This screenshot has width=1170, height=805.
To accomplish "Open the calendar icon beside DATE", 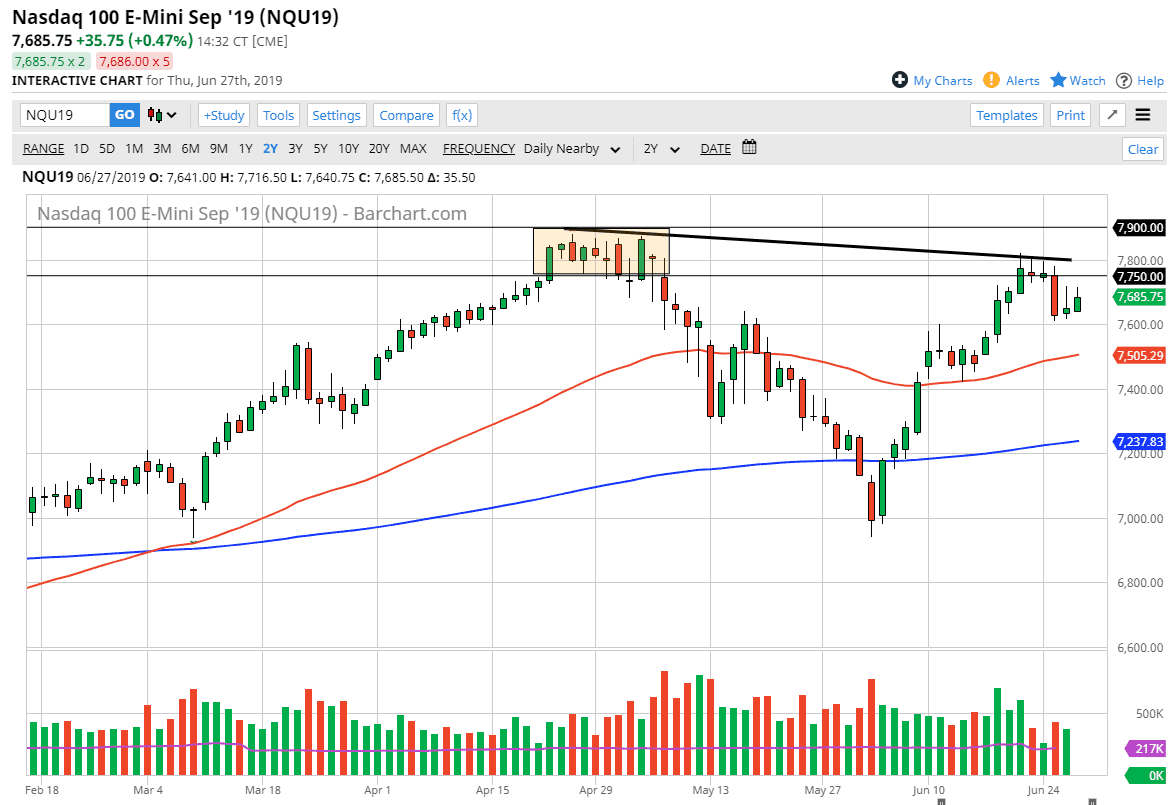I will pyautogui.click(x=749, y=147).
